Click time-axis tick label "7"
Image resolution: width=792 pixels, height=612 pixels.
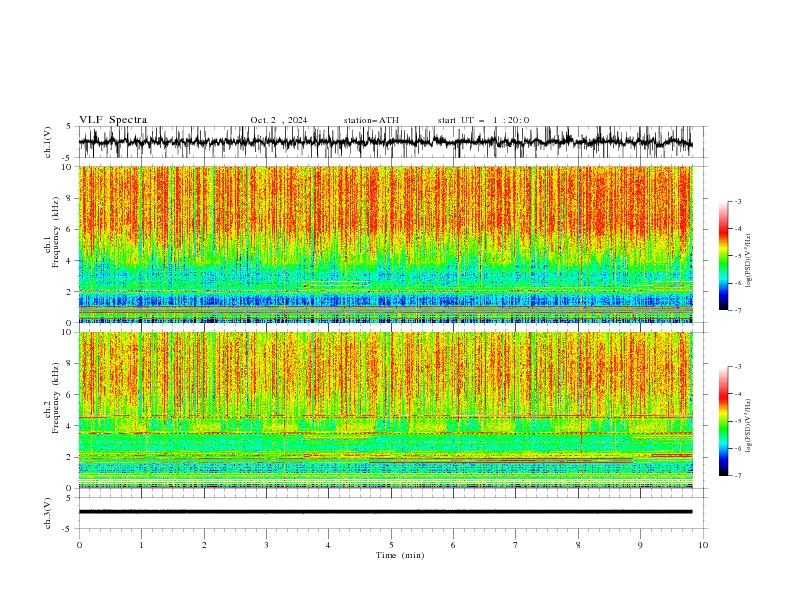point(516,545)
